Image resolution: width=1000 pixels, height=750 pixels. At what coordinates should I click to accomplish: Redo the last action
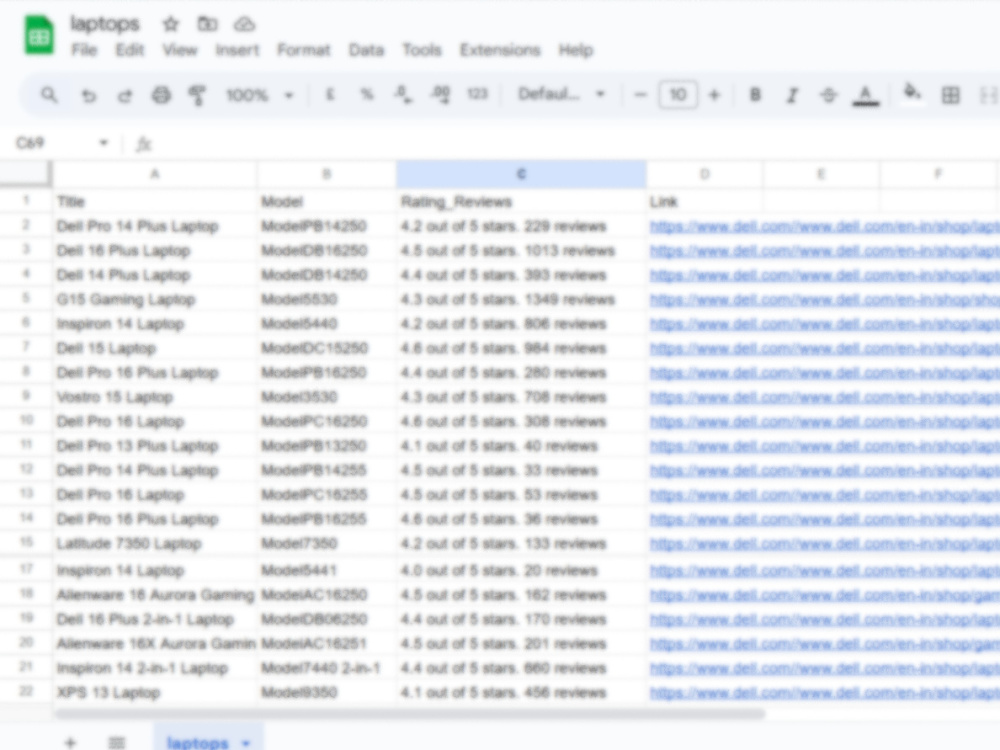(124, 95)
